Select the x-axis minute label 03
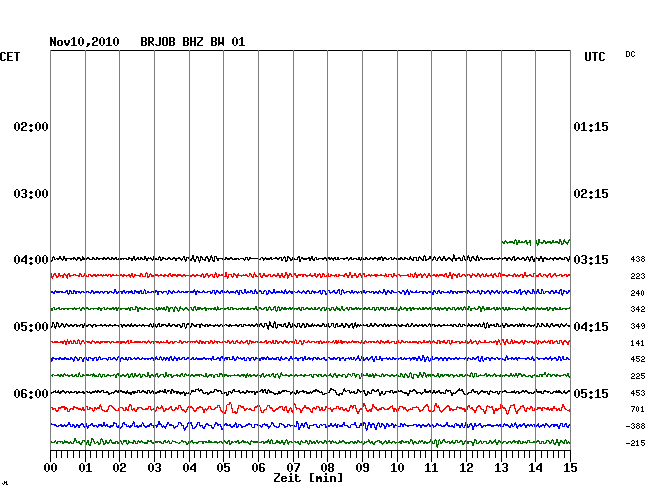650x494 pixels. coord(154,468)
